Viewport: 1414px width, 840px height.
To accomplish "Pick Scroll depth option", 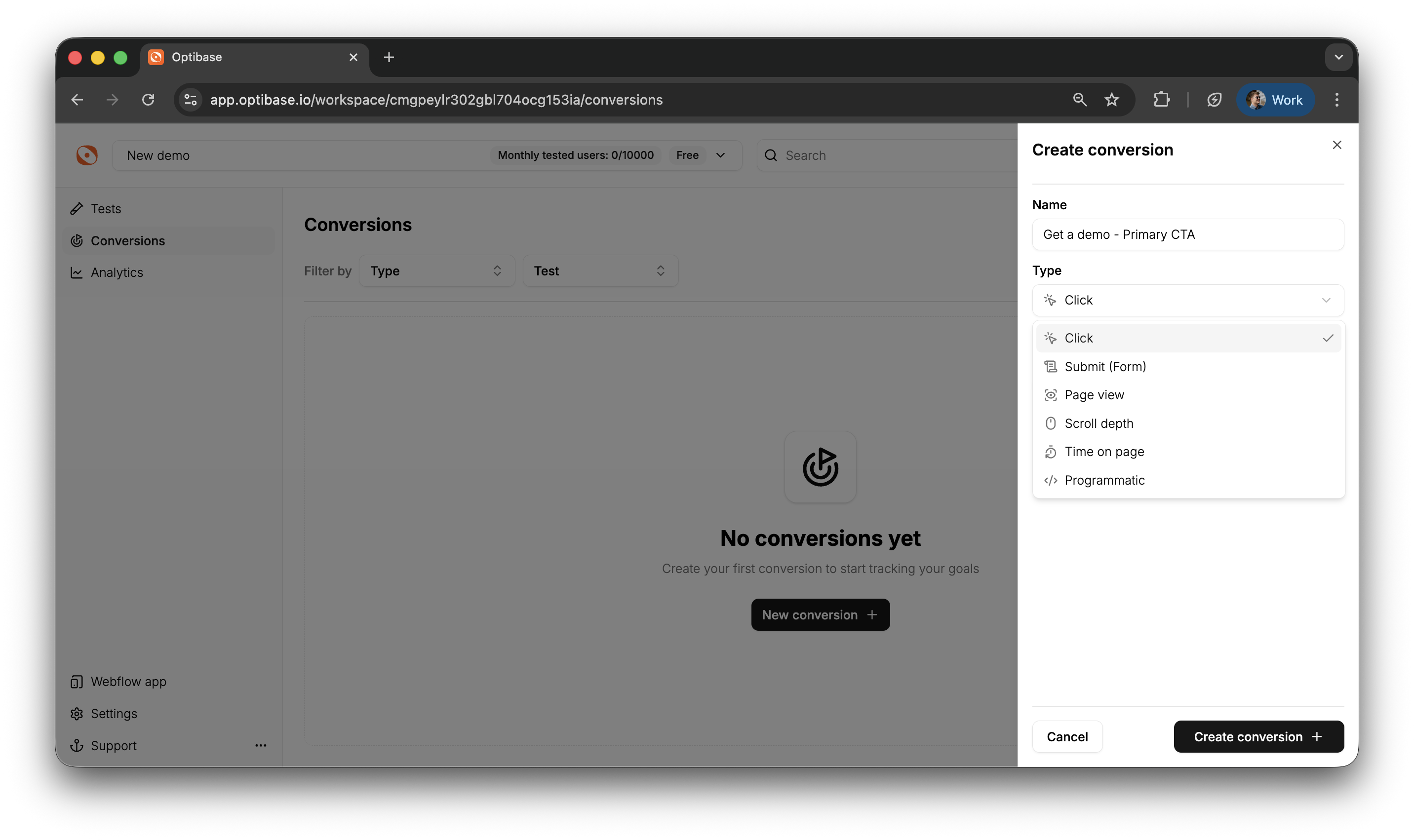I will (x=1098, y=423).
